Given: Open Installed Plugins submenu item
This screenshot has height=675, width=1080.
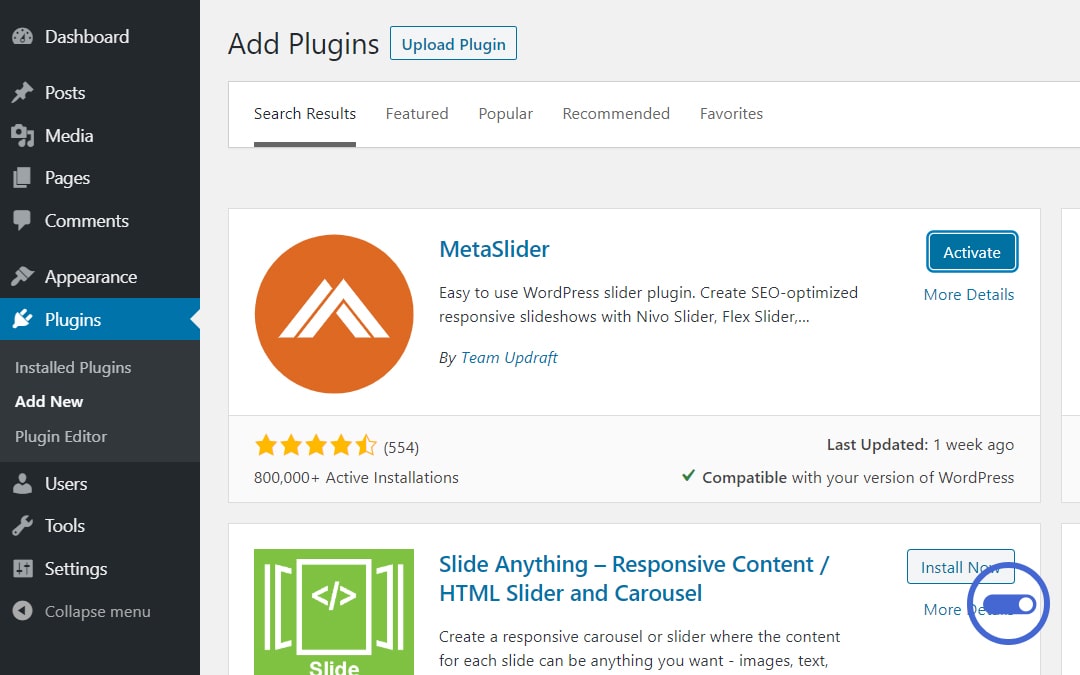Looking at the screenshot, I should click(x=73, y=367).
